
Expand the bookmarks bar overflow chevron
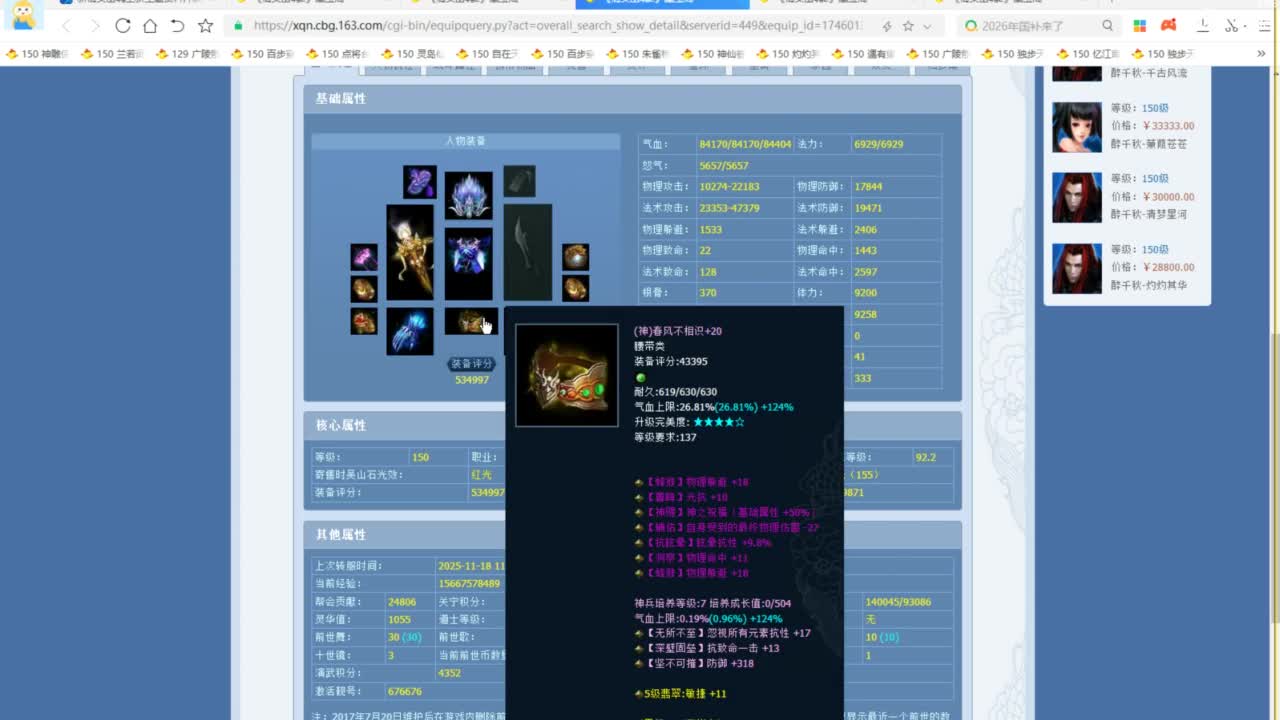[1261, 54]
